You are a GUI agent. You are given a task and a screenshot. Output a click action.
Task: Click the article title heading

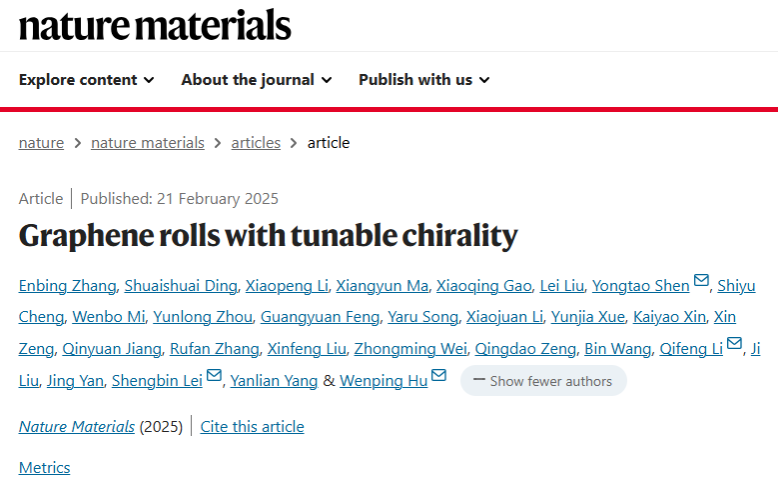pos(268,236)
